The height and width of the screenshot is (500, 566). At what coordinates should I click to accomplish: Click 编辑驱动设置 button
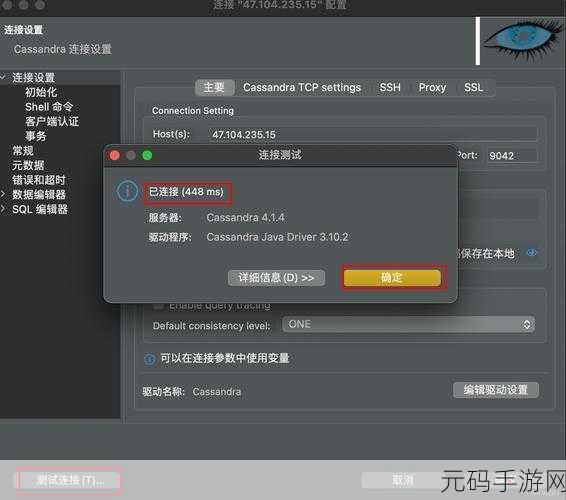(x=496, y=390)
